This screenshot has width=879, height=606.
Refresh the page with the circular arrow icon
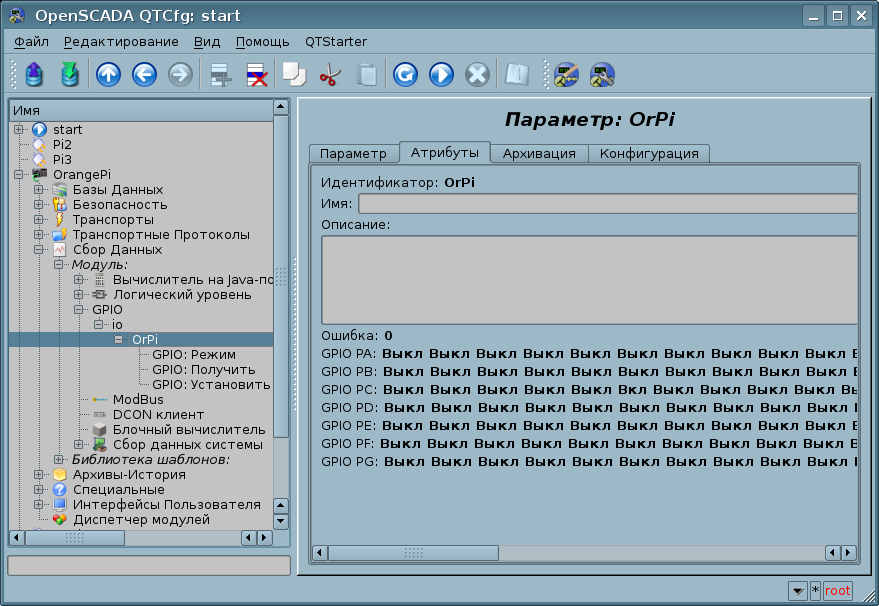(x=405, y=74)
